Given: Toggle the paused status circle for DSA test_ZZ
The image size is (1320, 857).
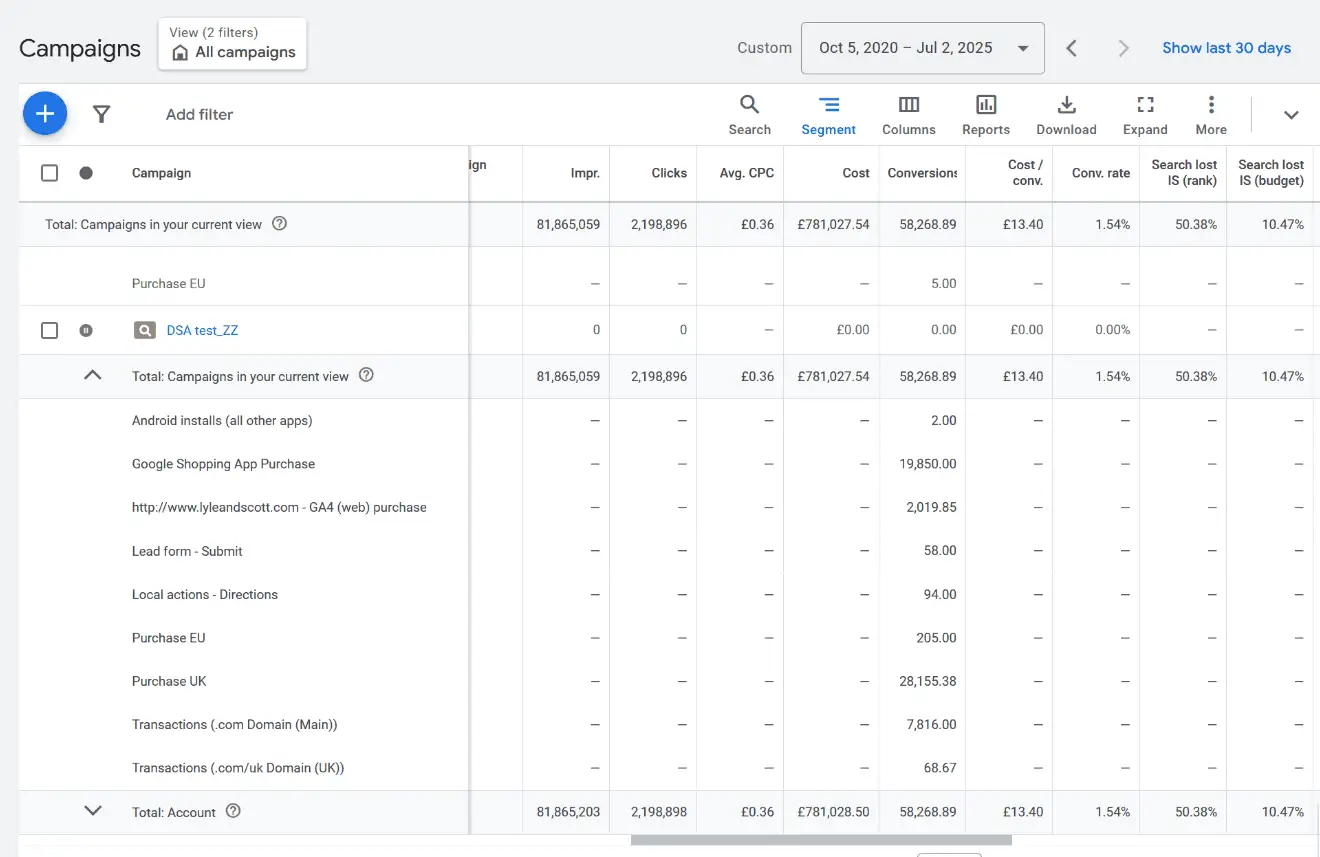Looking at the screenshot, I should 86,330.
